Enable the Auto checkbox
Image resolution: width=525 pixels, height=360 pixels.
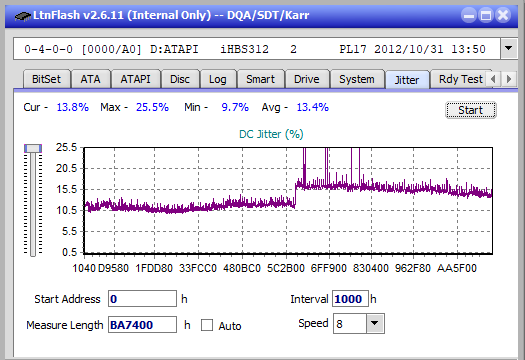[x=207, y=325]
